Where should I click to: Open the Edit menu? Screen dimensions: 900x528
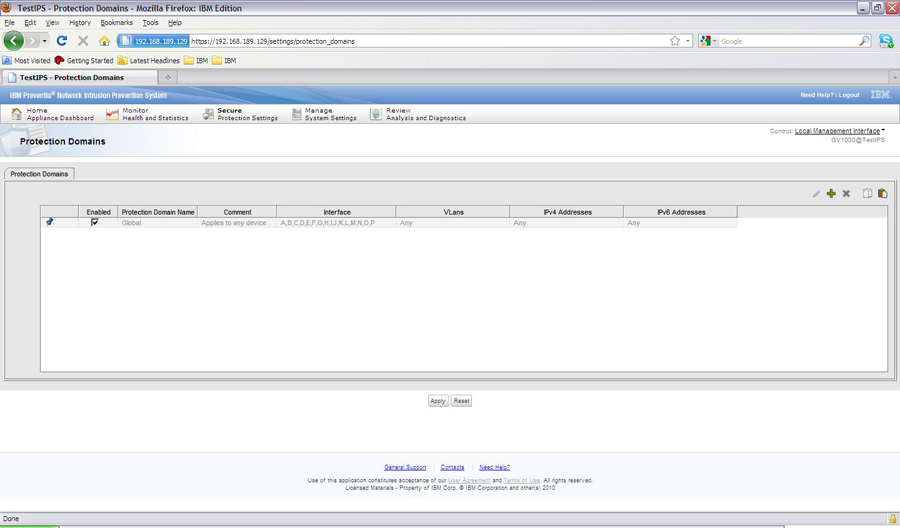(x=30, y=23)
